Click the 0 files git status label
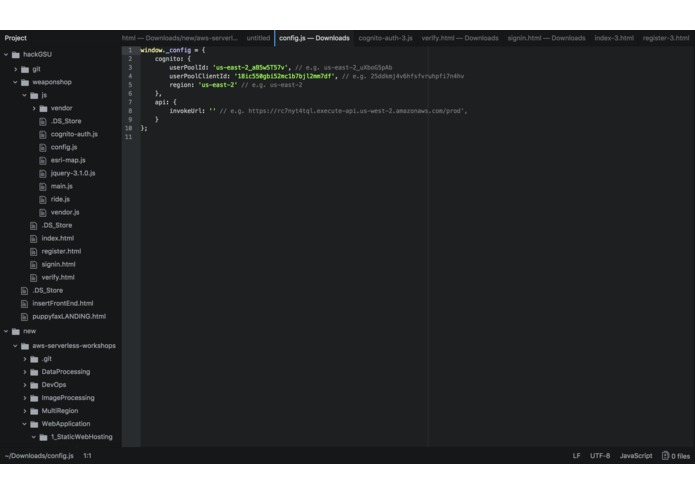 [680, 456]
